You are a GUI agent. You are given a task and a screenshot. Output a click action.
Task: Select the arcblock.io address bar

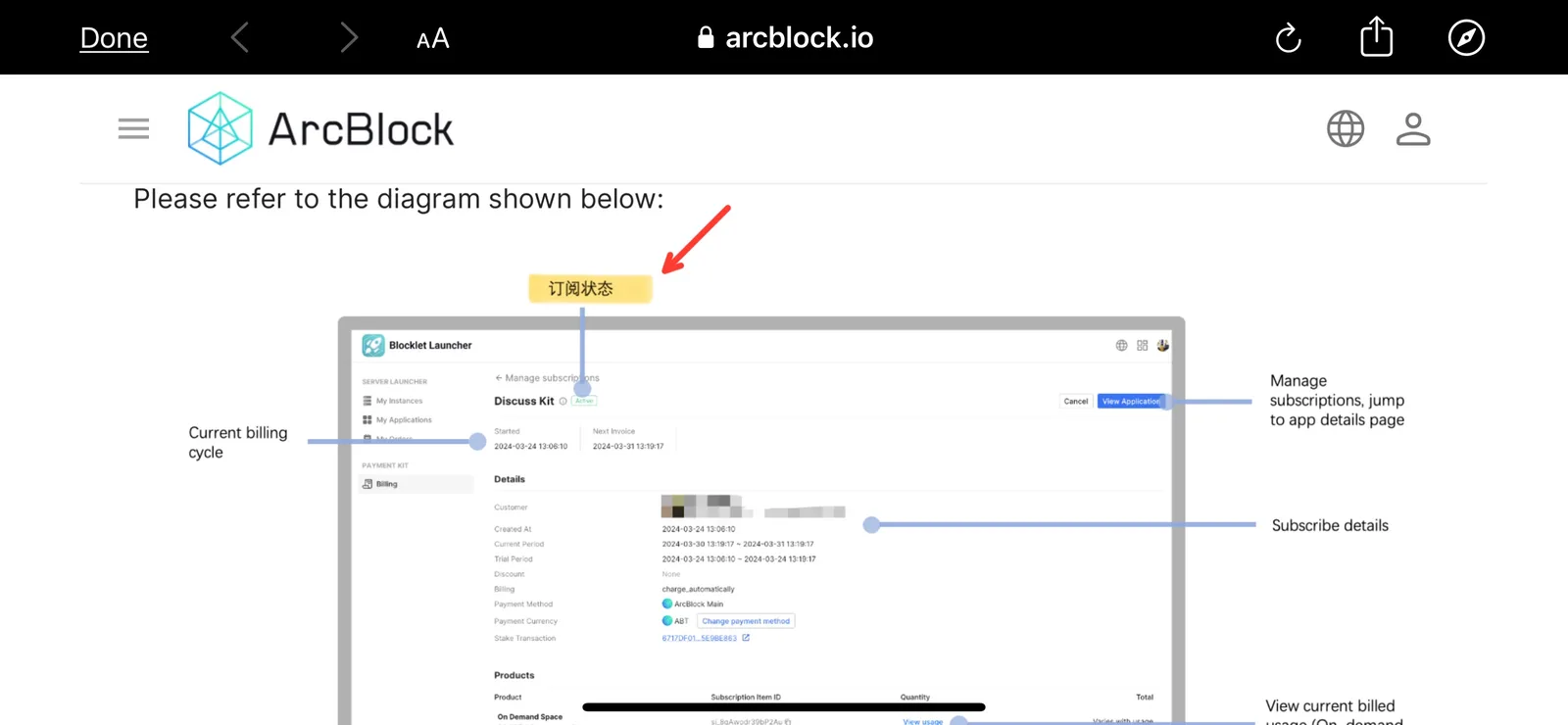point(785,38)
